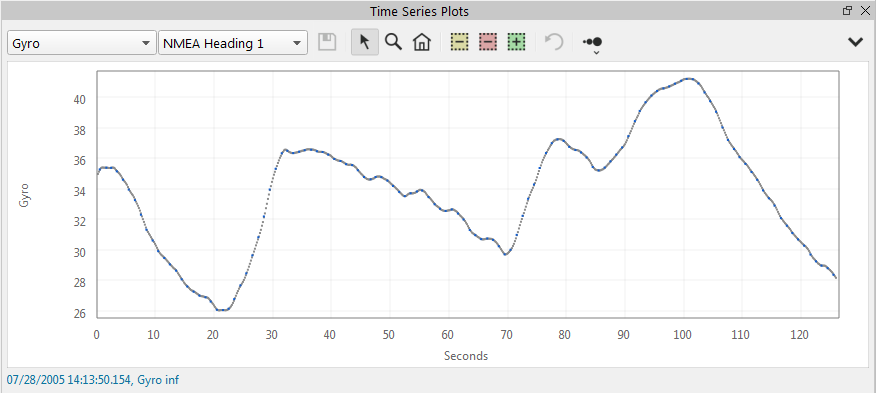Click the Time Series Plots title bar

coord(420,11)
